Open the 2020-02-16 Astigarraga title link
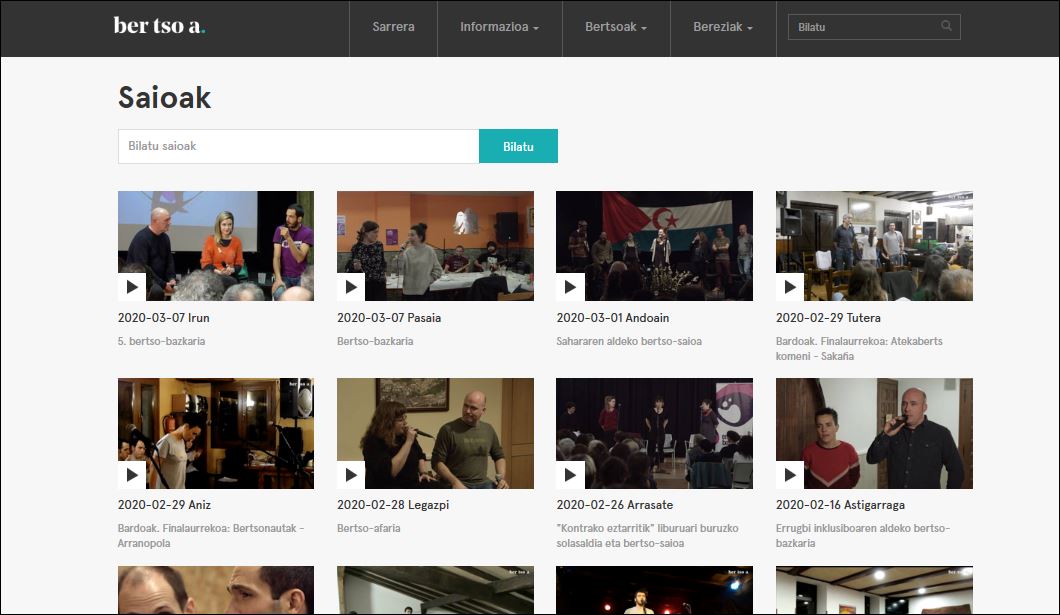This screenshot has height=615, width=1060. (840, 505)
